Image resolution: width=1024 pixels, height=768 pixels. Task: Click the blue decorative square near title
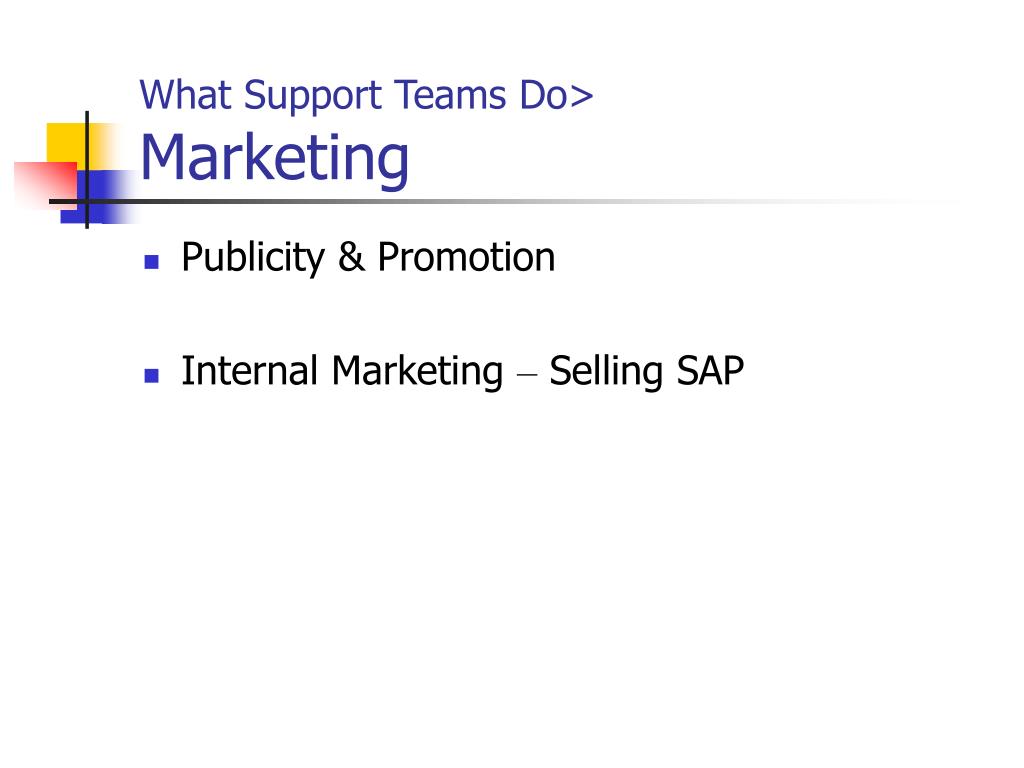pyautogui.click(x=98, y=197)
